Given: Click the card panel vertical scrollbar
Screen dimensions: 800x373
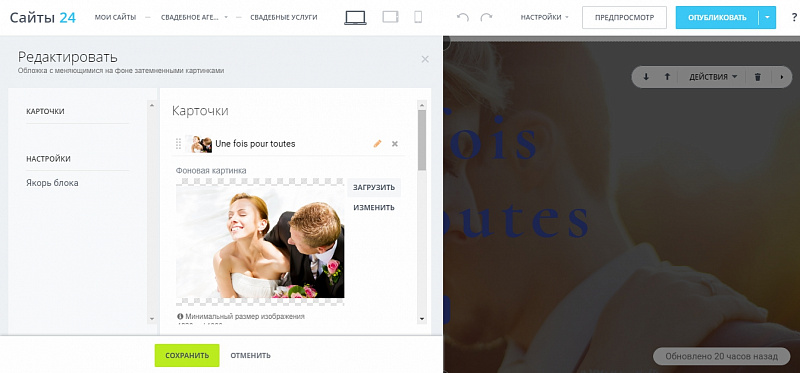Looking at the screenshot, I should tap(421, 212).
